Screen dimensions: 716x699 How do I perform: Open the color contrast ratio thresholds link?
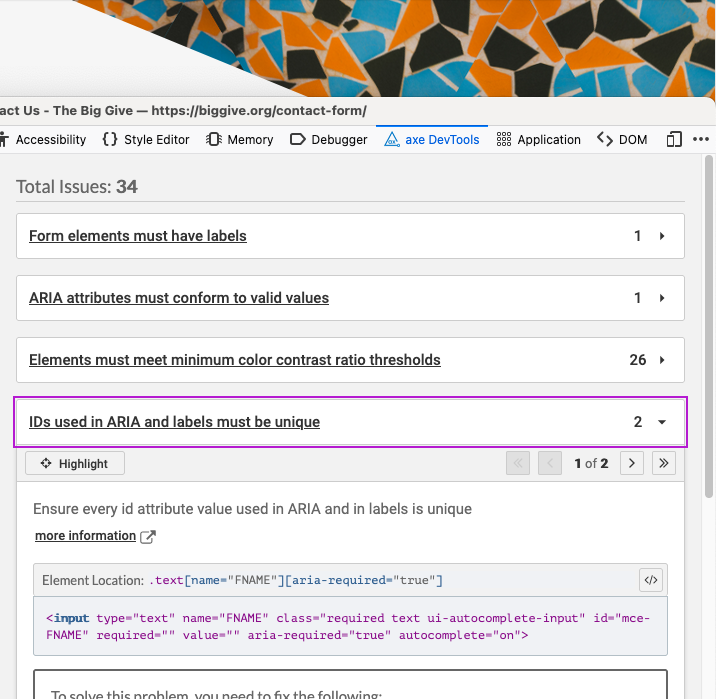click(235, 360)
